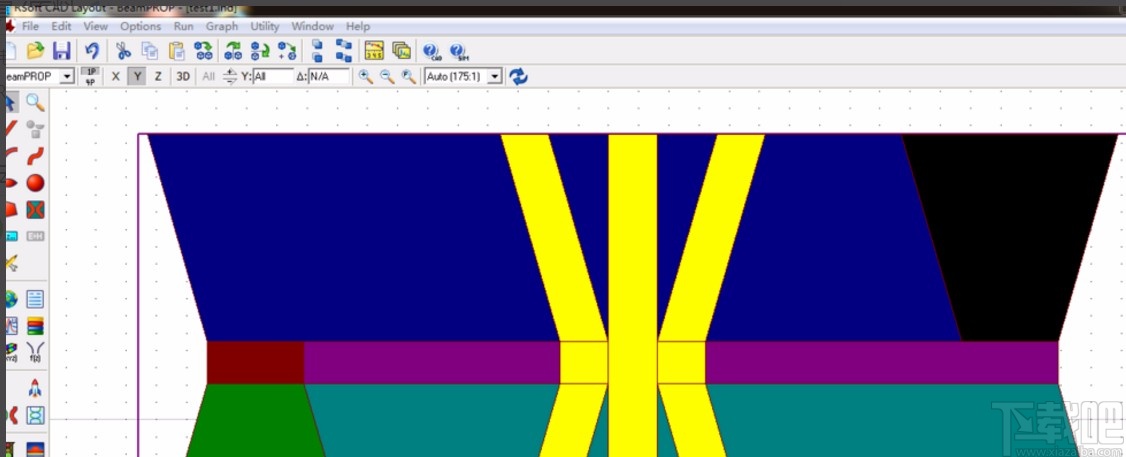Expand the Auto (175:1) aspect ratio dropdown
This screenshot has width=1126, height=457.
pyautogui.click(x=494, y=76)
